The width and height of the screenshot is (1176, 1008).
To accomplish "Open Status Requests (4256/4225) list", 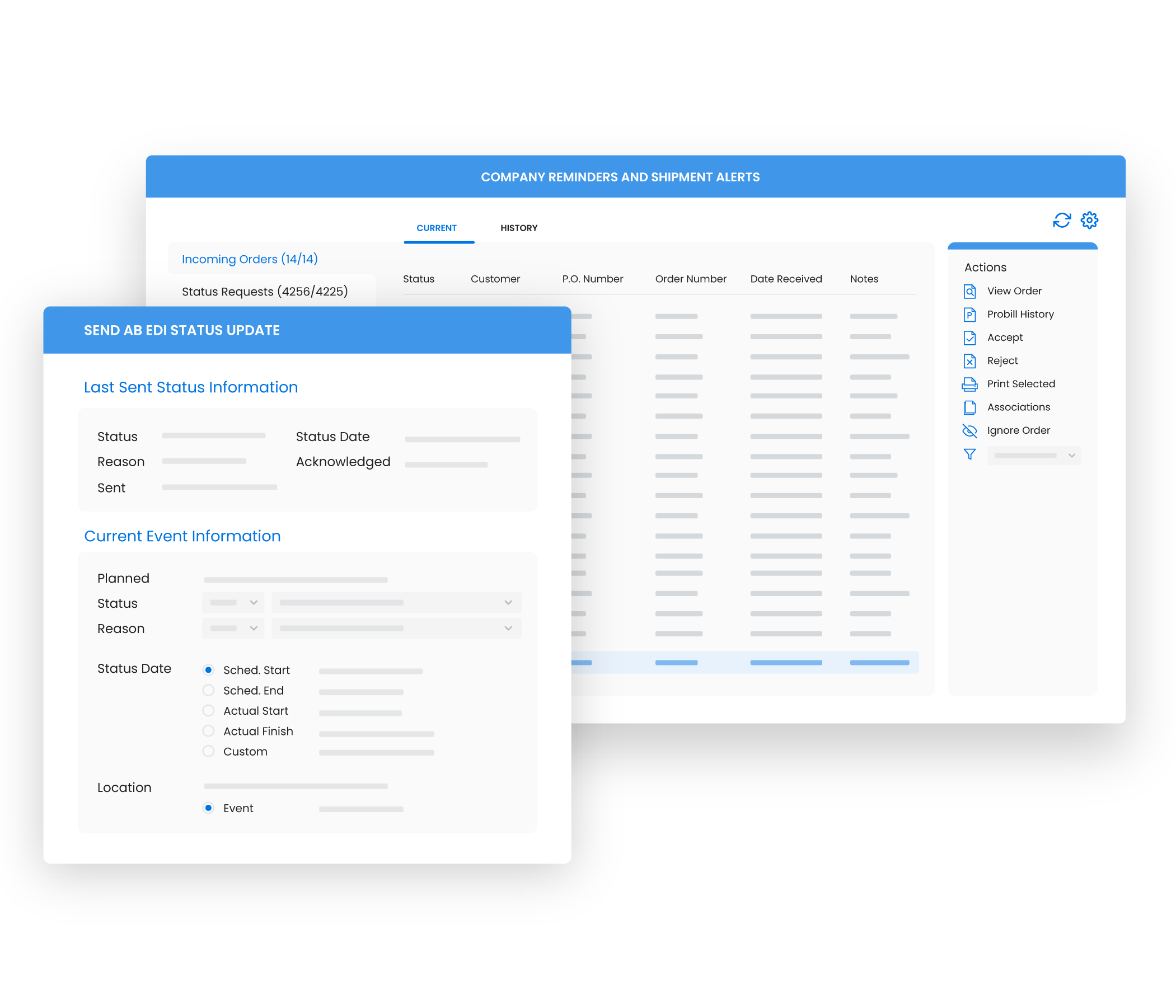I will 265,292.
